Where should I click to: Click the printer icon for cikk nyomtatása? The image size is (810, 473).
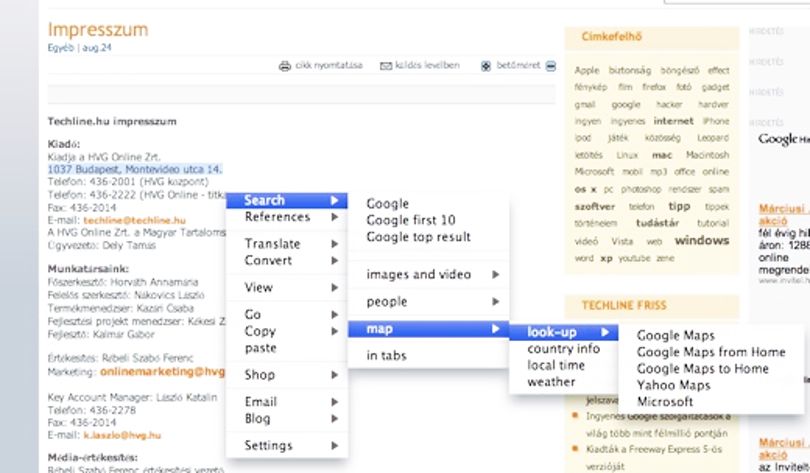pos(285,66)
